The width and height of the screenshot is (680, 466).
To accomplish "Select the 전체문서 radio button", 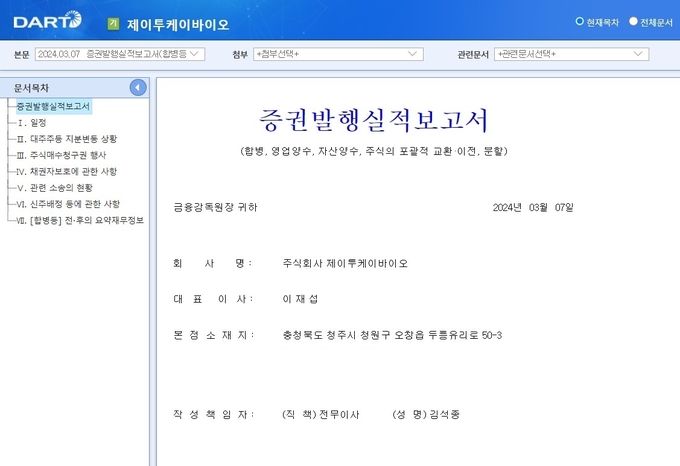I will point(633,21).
